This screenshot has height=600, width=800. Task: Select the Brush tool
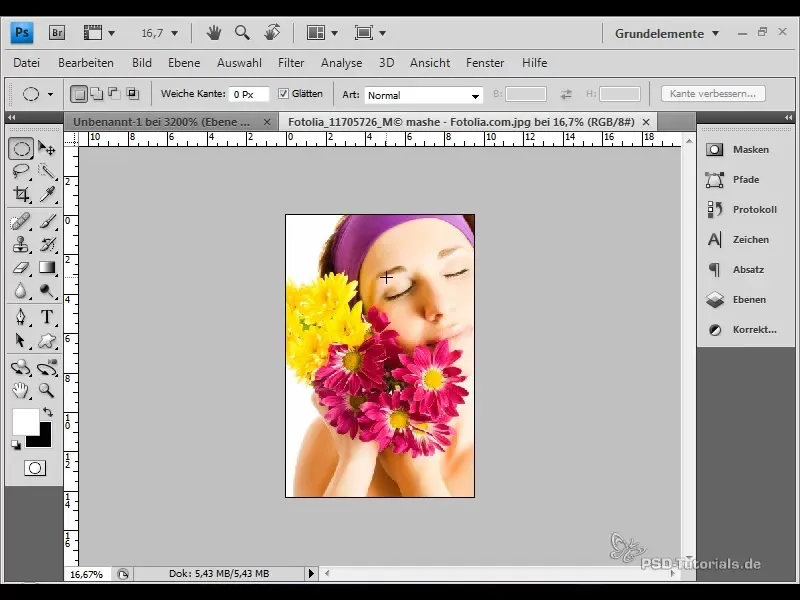coord(47,222)
